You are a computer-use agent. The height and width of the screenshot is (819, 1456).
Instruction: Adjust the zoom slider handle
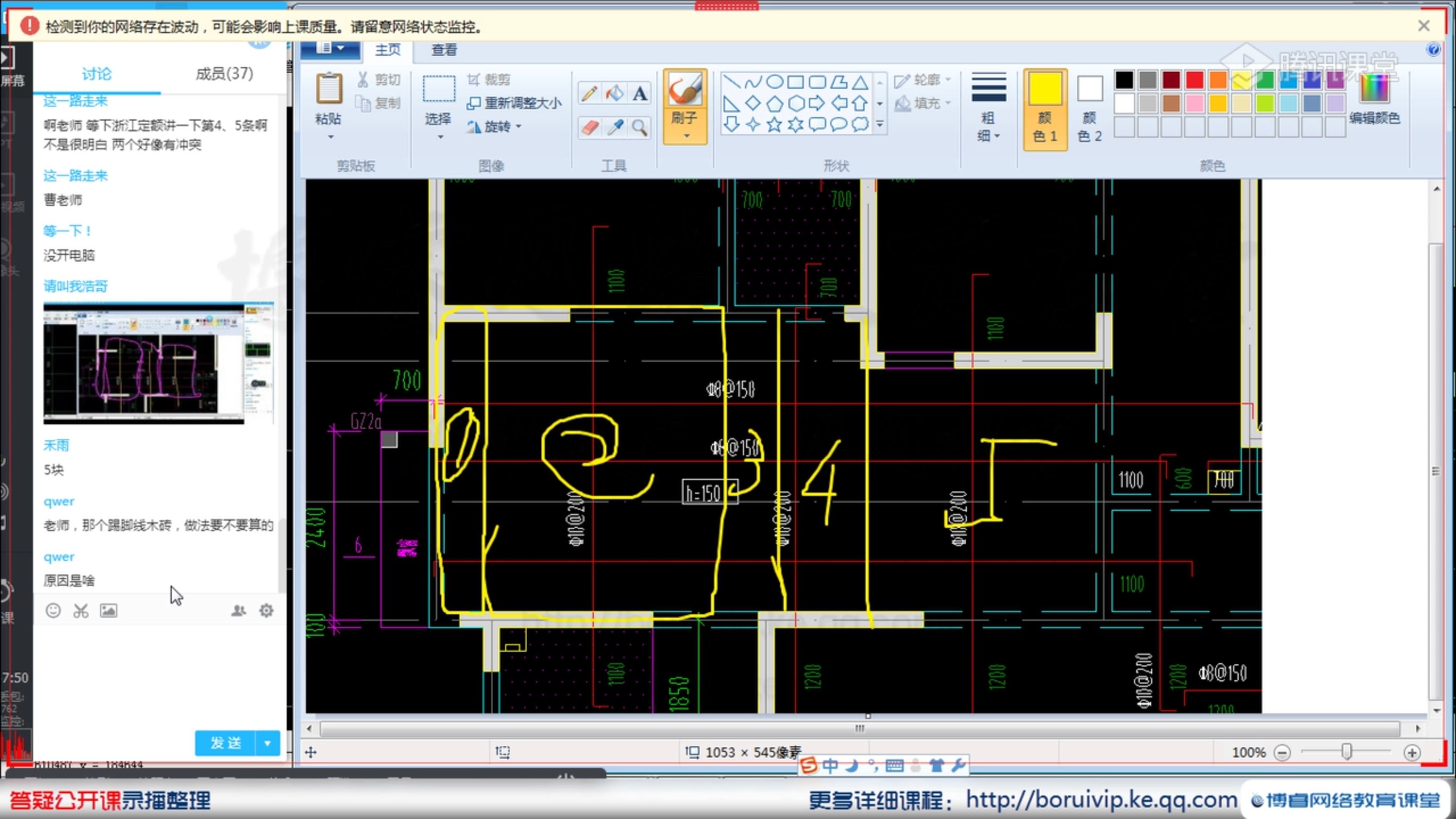click(x=1346, y=752)
